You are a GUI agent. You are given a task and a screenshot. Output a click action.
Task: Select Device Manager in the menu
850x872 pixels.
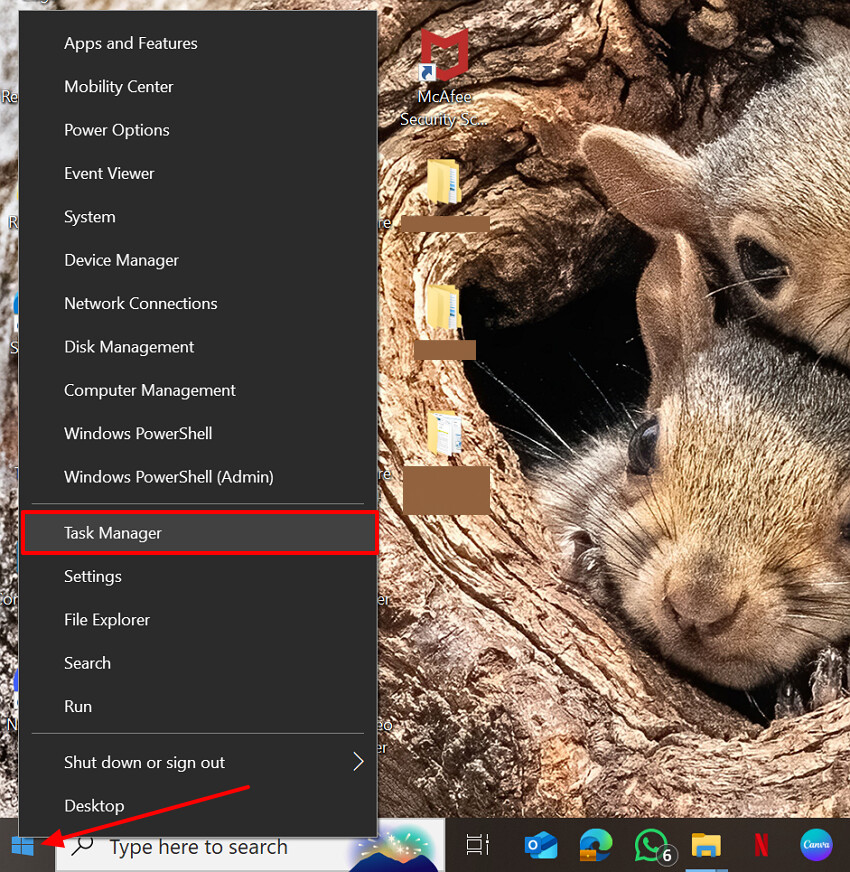click(121, 260)
